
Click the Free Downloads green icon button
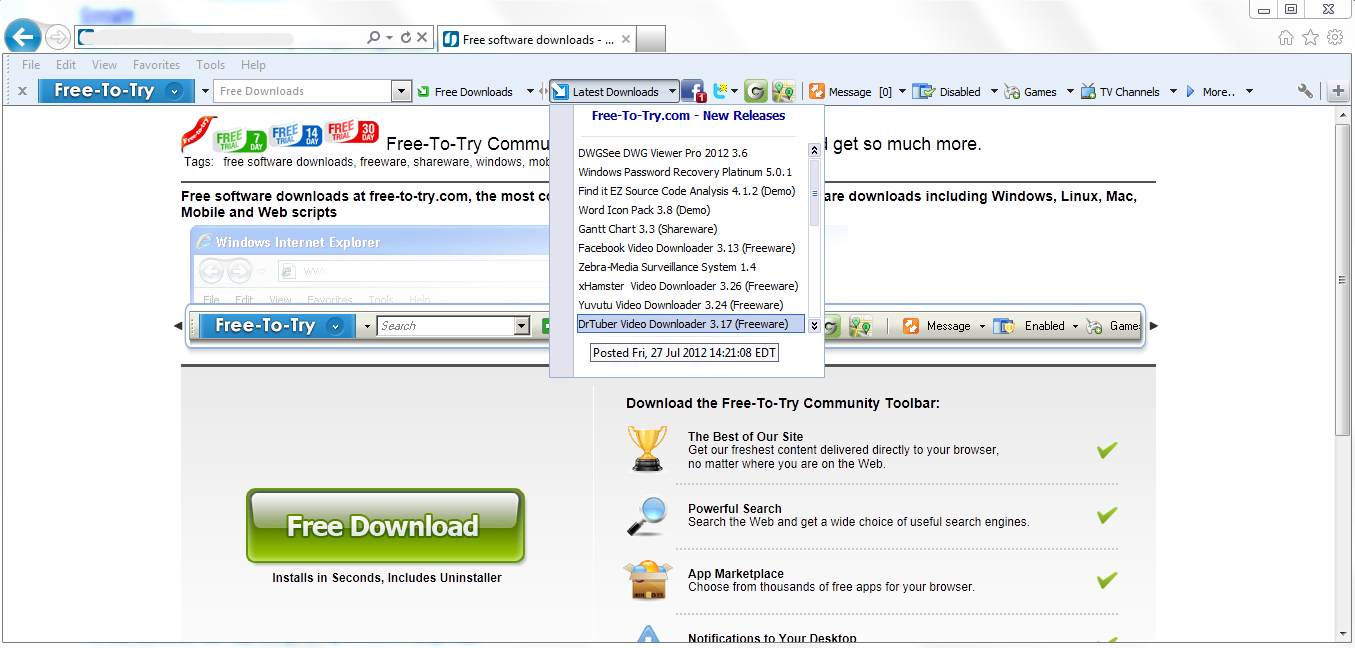(x=424, y=92)
